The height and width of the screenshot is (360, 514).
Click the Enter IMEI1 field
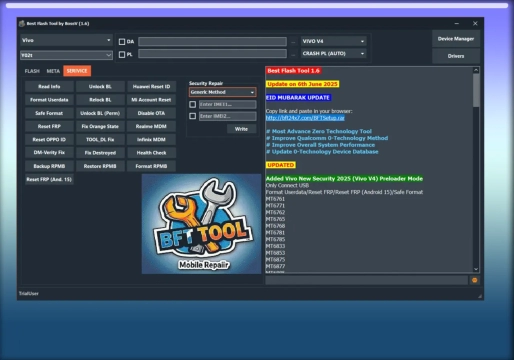[x=228, y=105]
